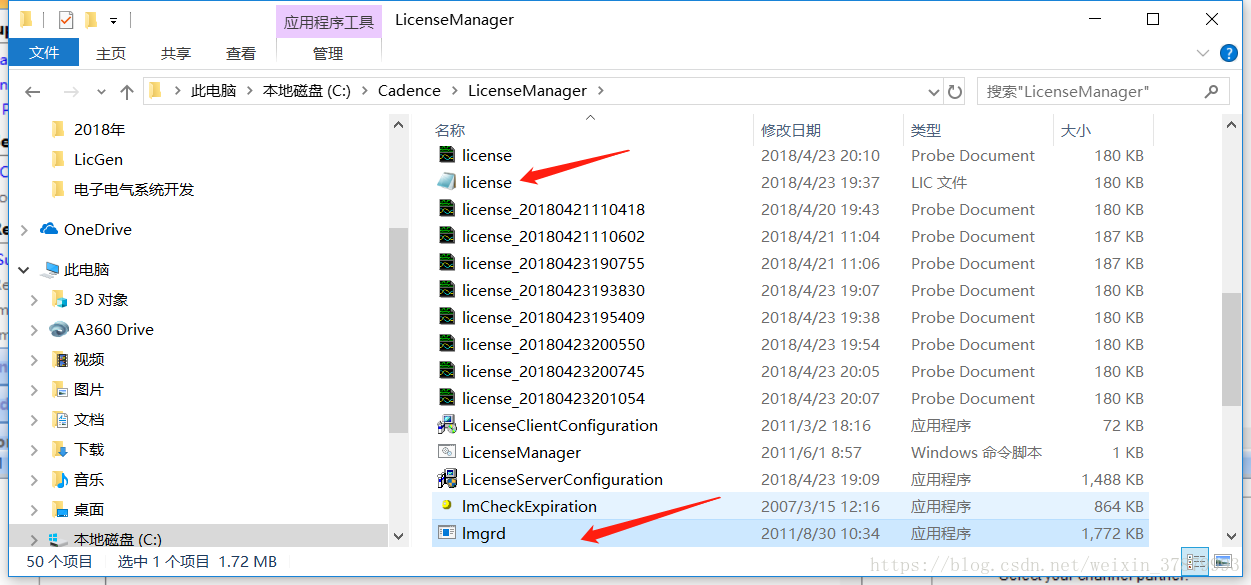Go forward with the forward arrow
The width and height of the screenshot is (1251, 585).
pyautogui.click(x=71, y=91)
